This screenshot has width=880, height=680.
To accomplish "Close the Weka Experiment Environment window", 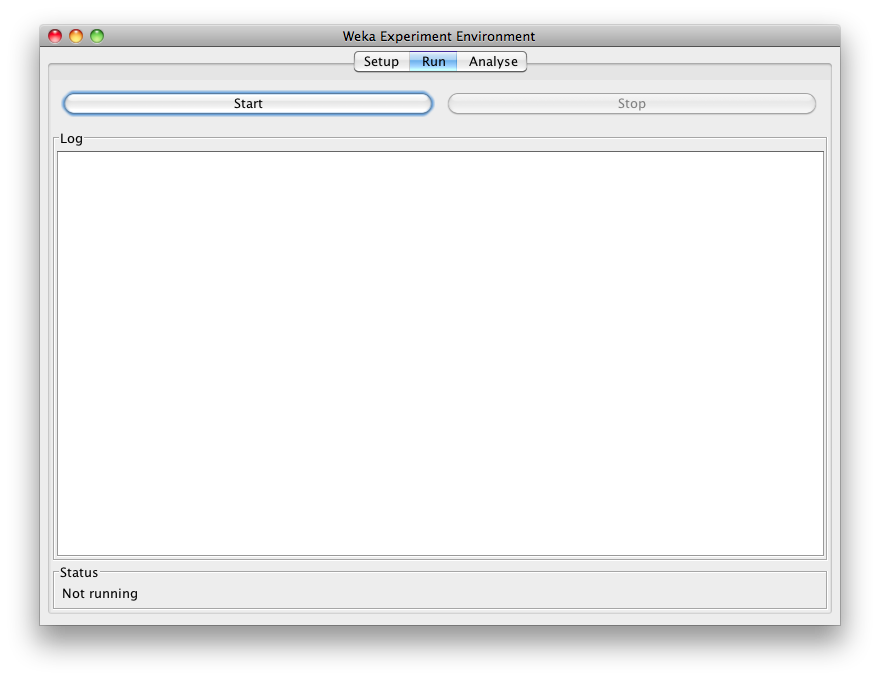I will pyautogui.click(x=55, y=36).
